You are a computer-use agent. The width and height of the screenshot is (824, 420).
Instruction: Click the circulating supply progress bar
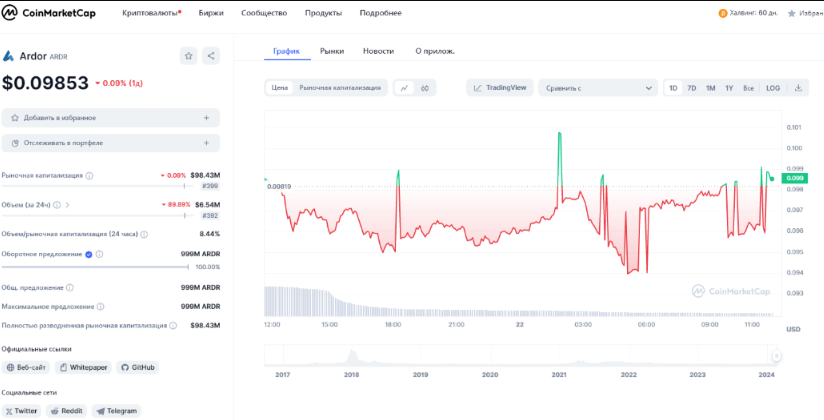(x=95, y=267)
